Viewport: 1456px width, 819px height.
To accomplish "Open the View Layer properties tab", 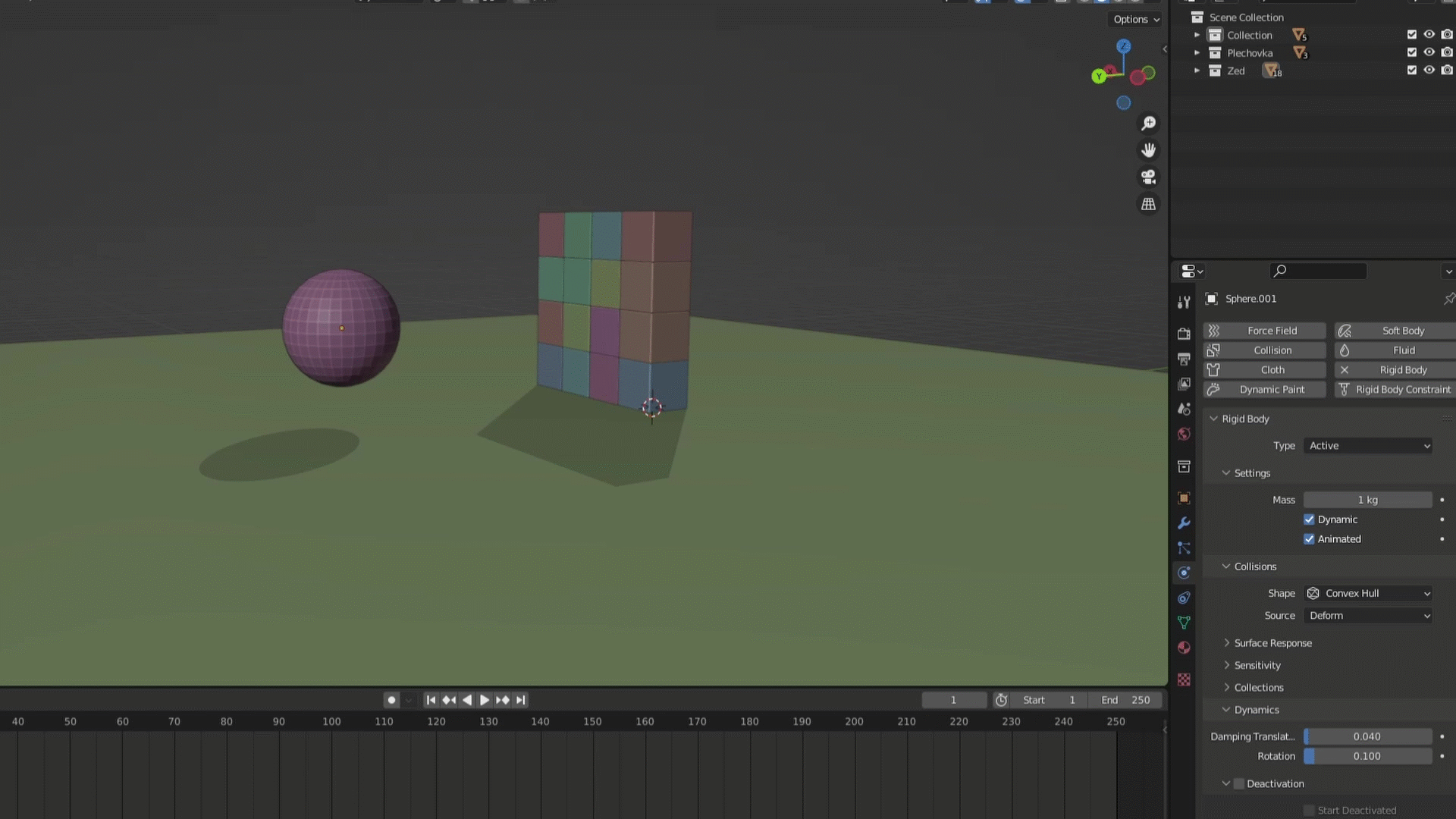I will click(1184, 384).
